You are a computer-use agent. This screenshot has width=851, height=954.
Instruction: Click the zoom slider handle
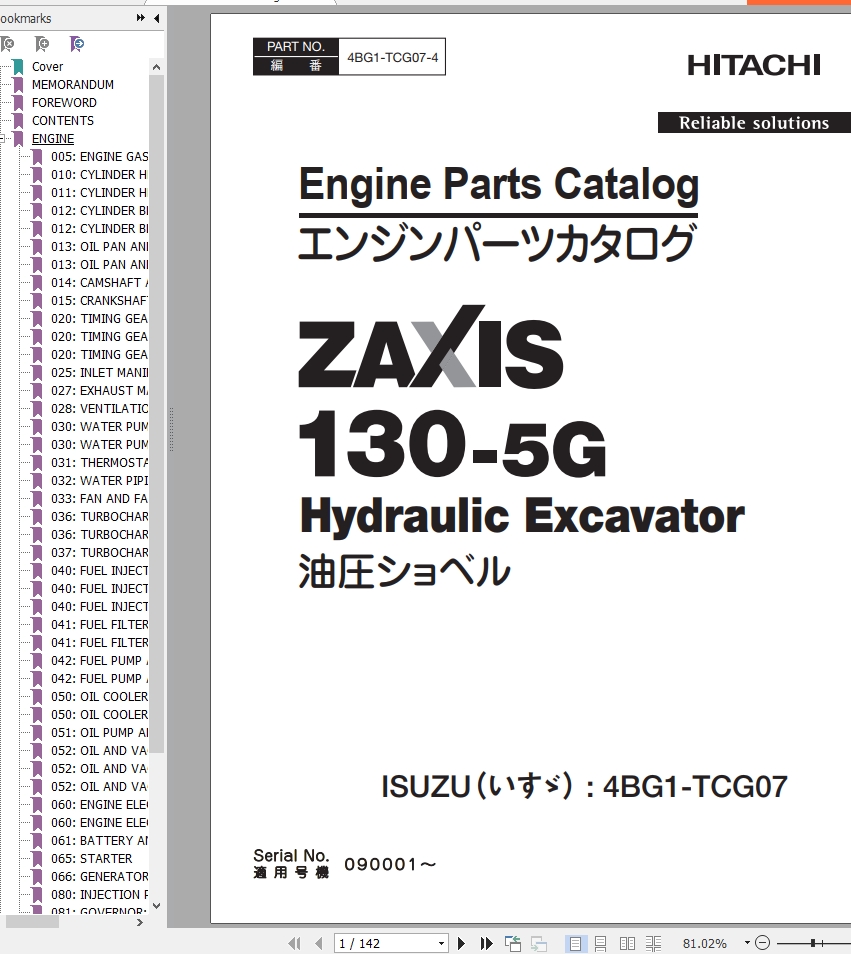click(813, 942)
